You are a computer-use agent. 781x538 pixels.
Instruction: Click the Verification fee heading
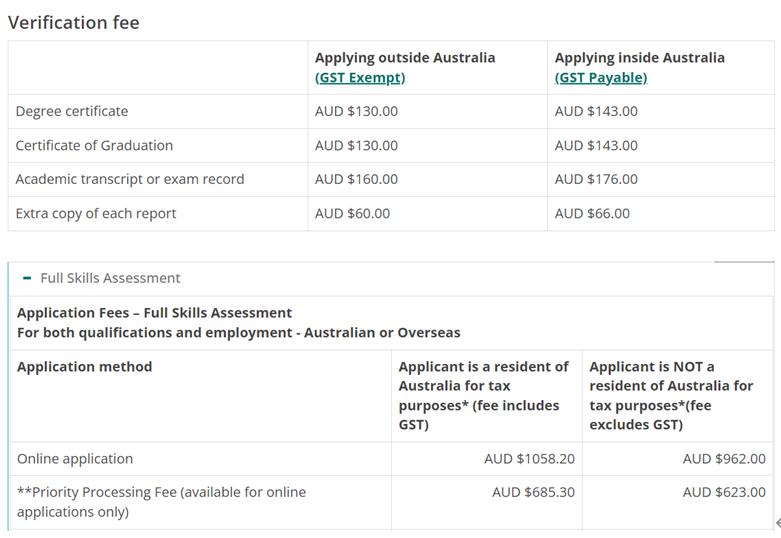[74, 22]
